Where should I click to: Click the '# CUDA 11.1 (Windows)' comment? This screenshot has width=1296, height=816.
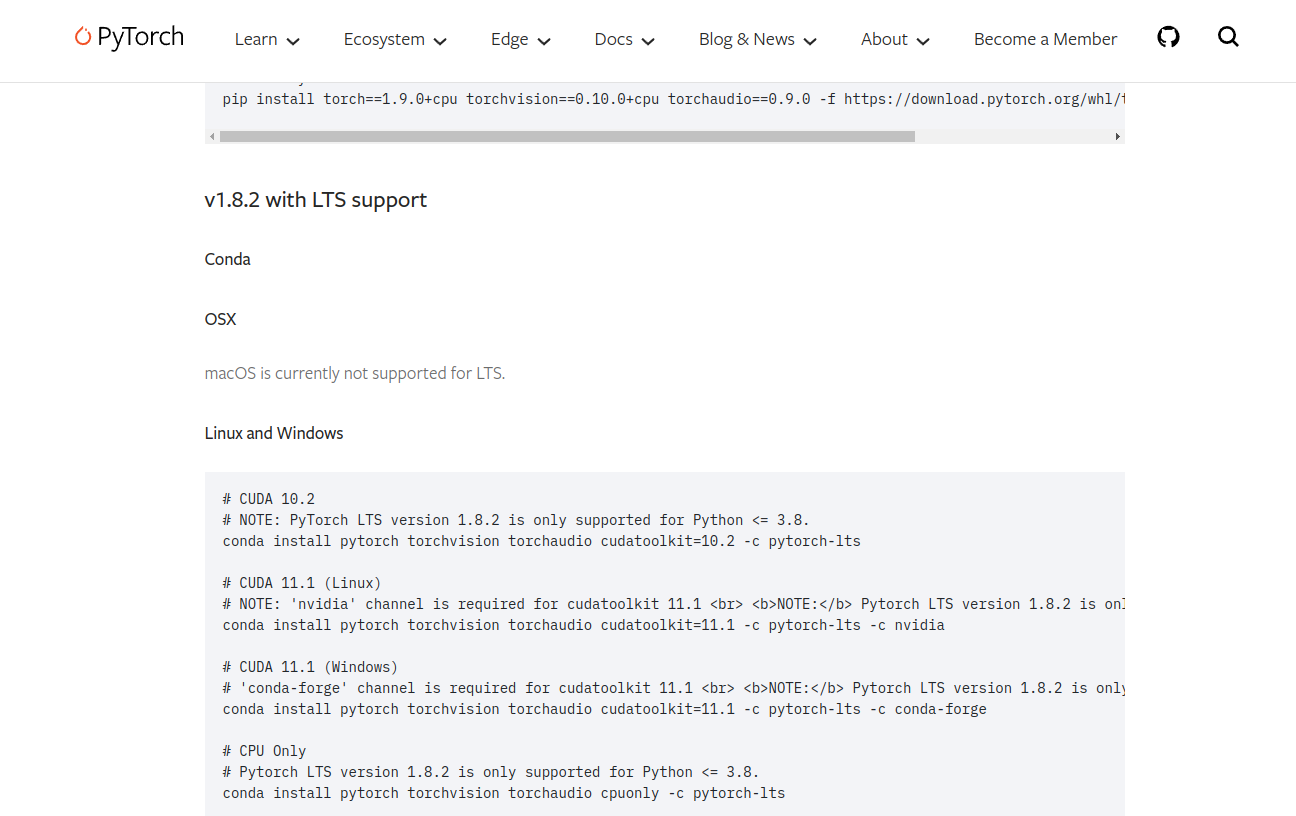311,667
